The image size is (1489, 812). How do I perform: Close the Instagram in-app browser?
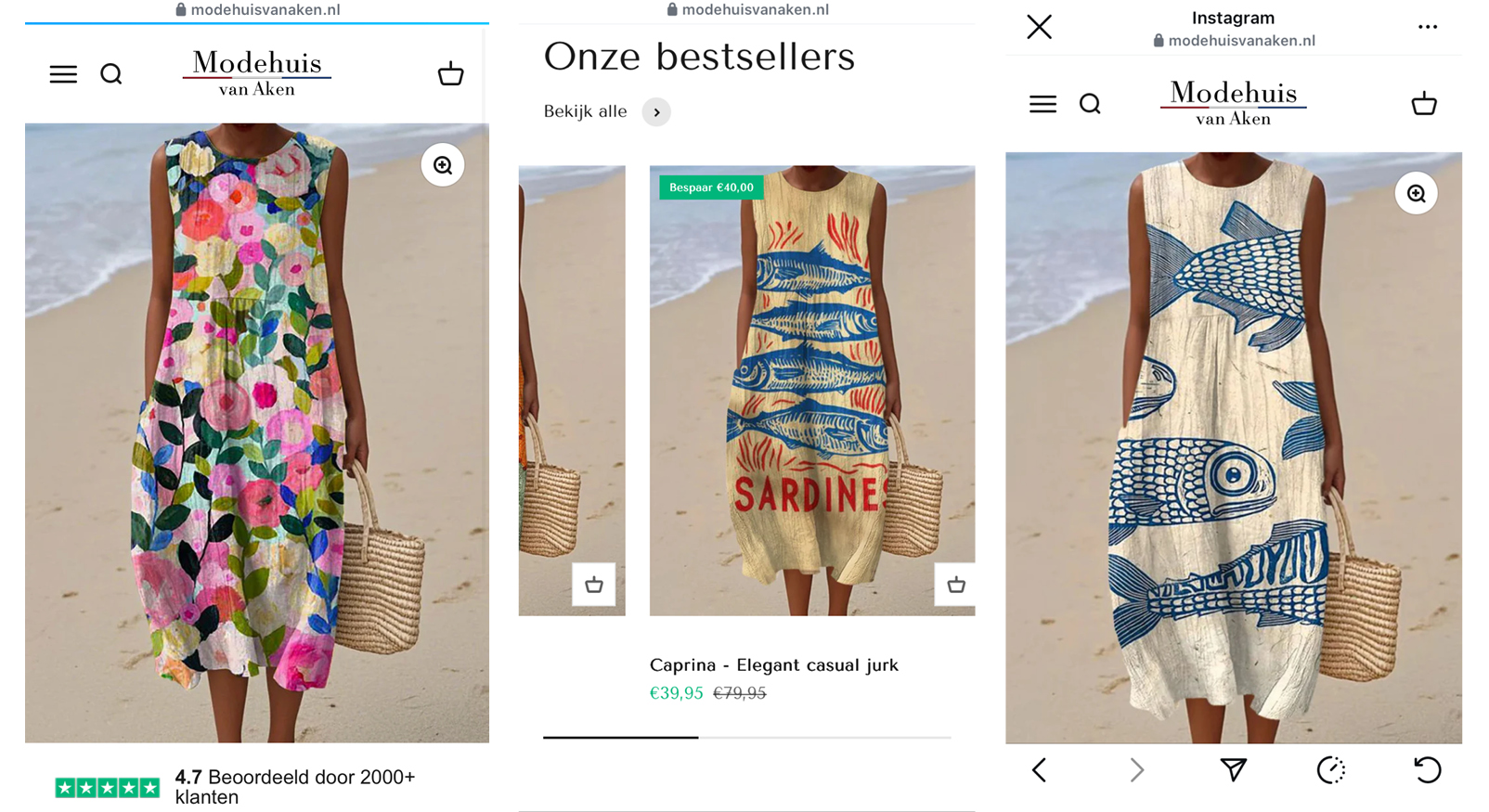1040,27
